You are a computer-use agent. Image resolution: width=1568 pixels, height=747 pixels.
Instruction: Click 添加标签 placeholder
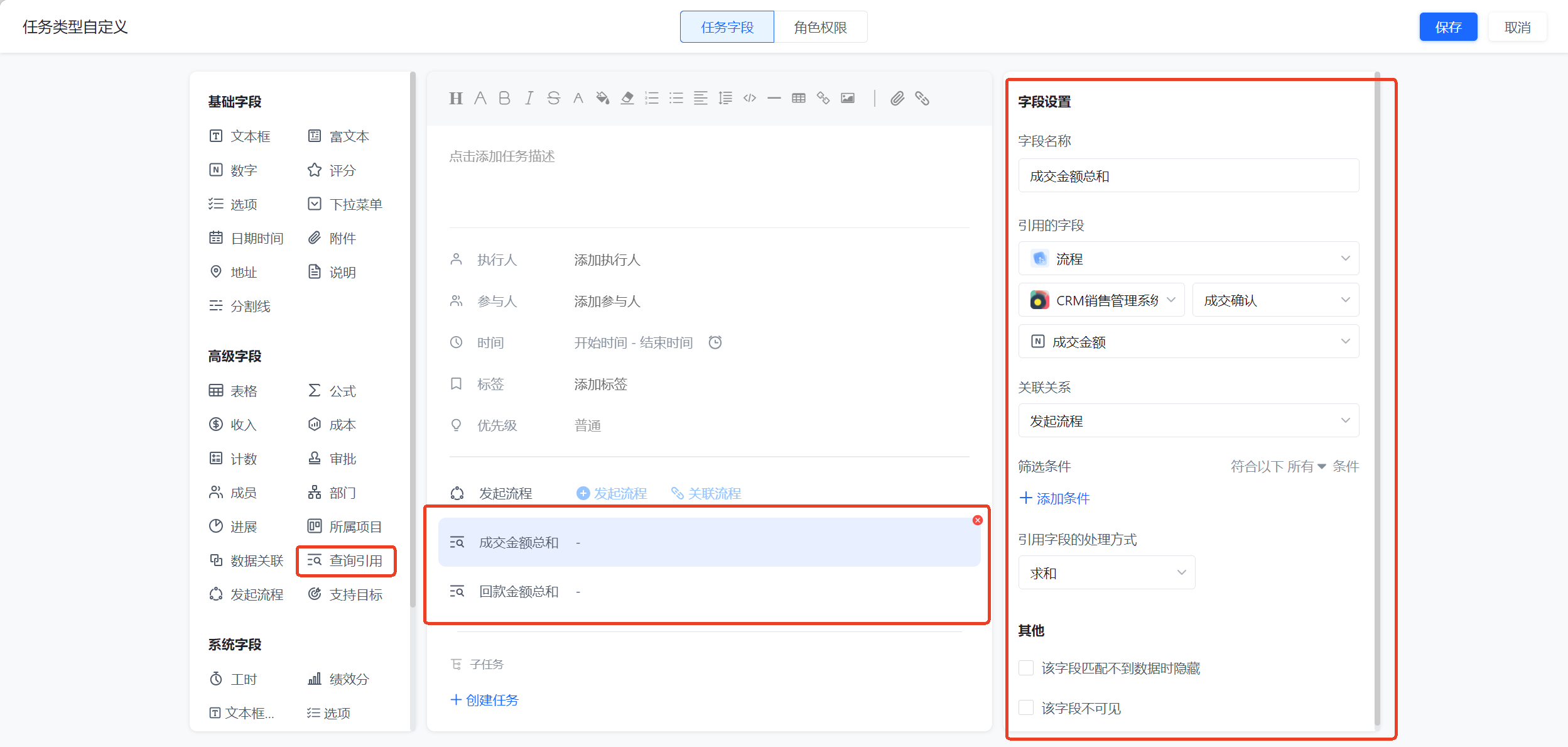[x=600, y=384]
